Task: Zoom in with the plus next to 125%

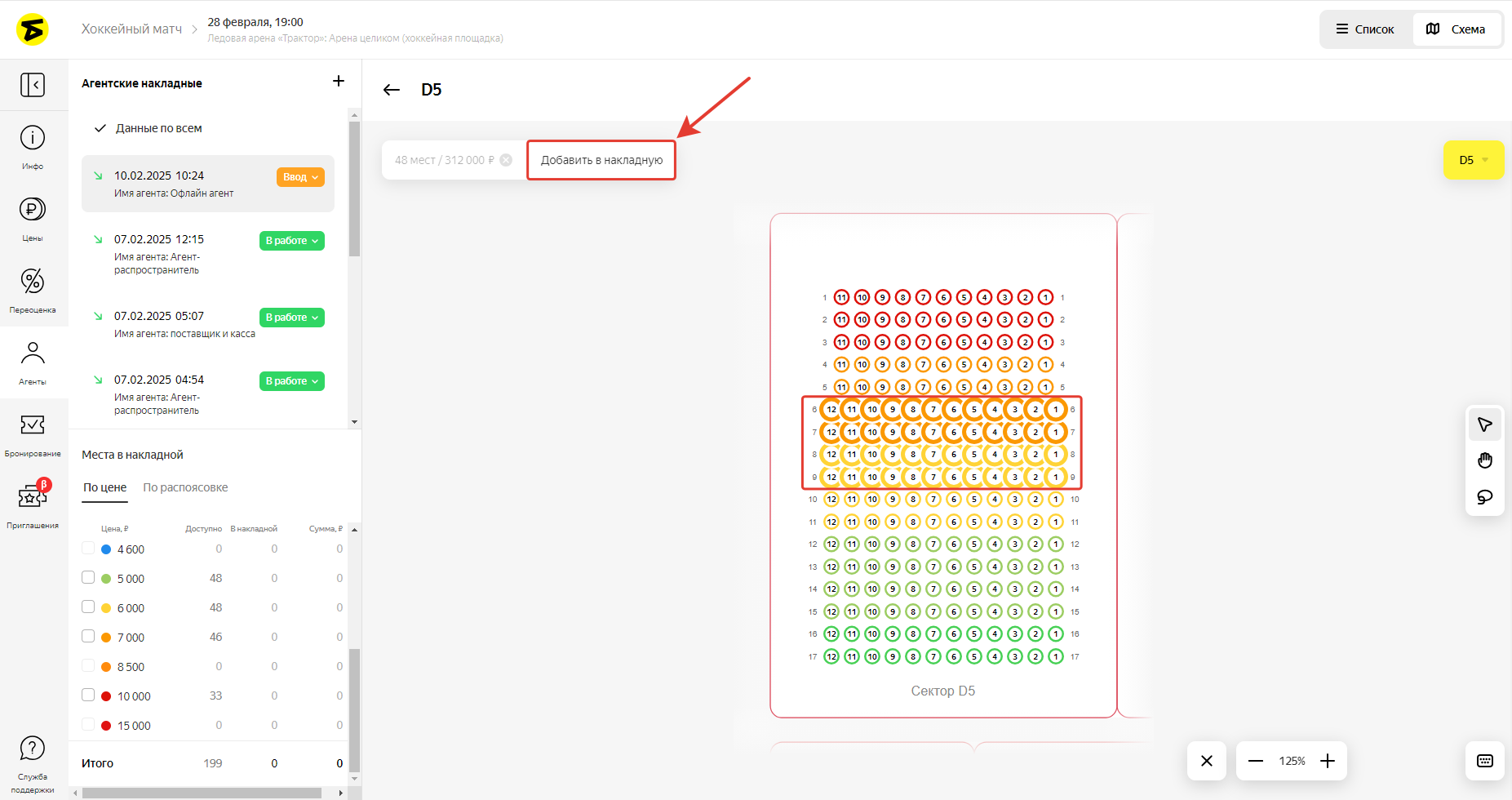Action: 1328,761
